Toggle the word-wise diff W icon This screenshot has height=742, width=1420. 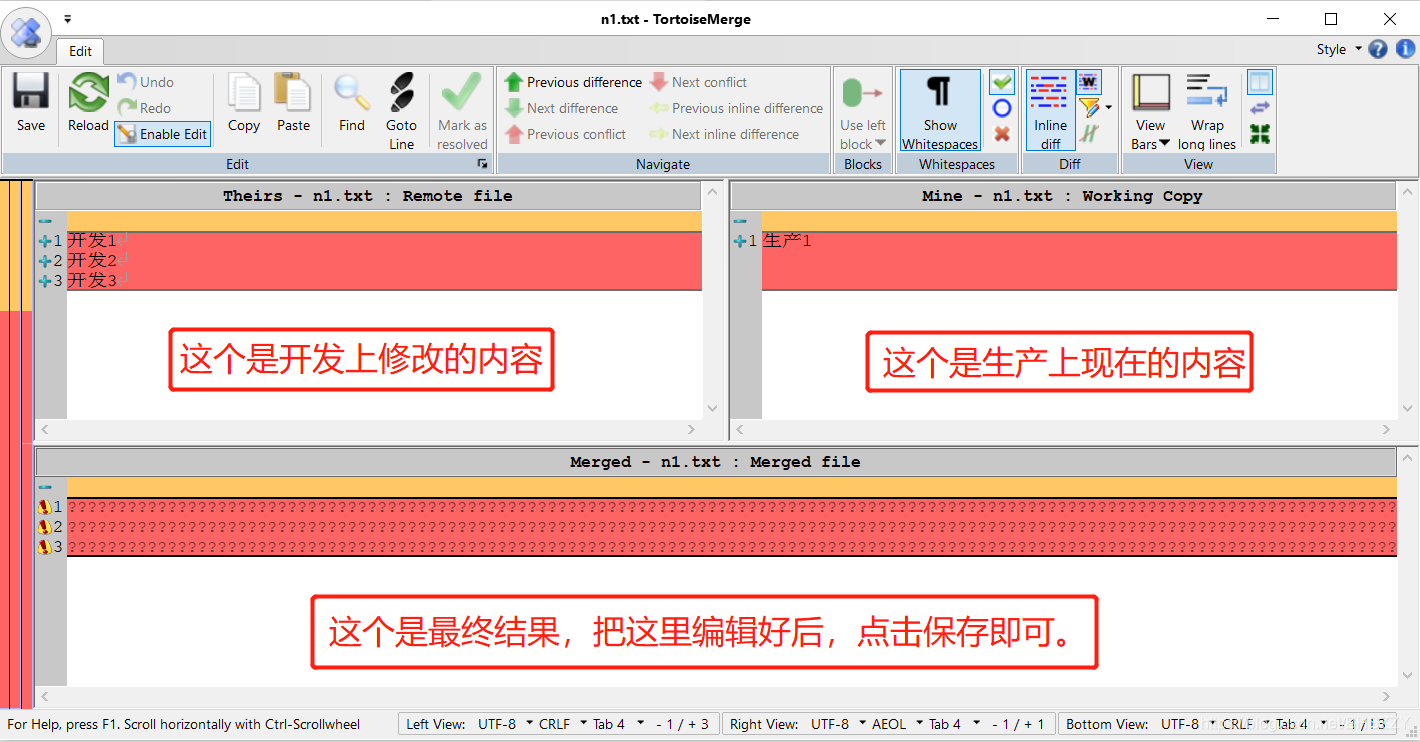tap(1089, 82)
